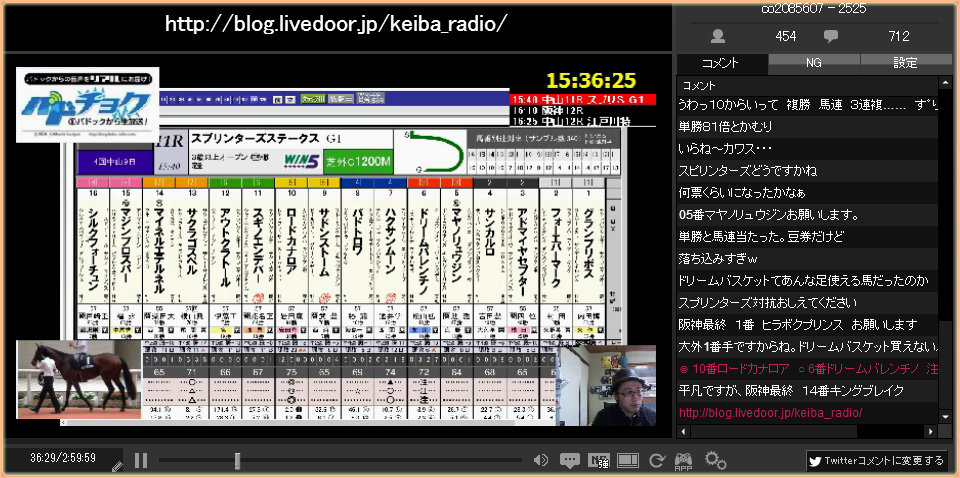Select comment スピリンターズどうですかね
This screenshot has height=478, width=960.
coord(808,171)
